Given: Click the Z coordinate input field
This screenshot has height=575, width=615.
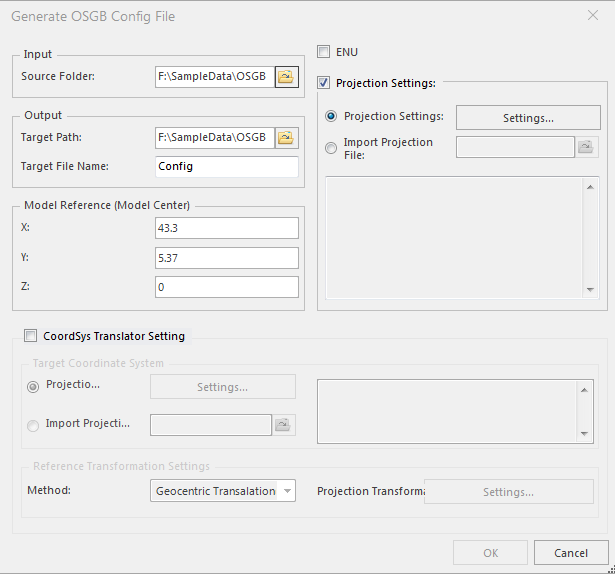Looking at the screenshot, I should [227, 287].
